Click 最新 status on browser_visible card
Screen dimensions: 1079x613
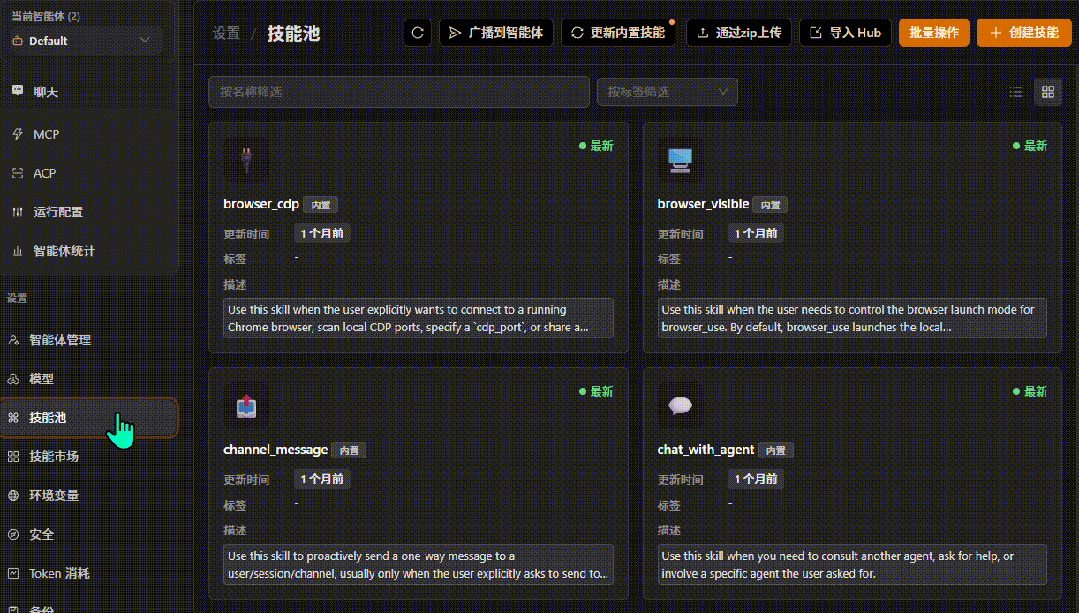tap(1029, 146)
